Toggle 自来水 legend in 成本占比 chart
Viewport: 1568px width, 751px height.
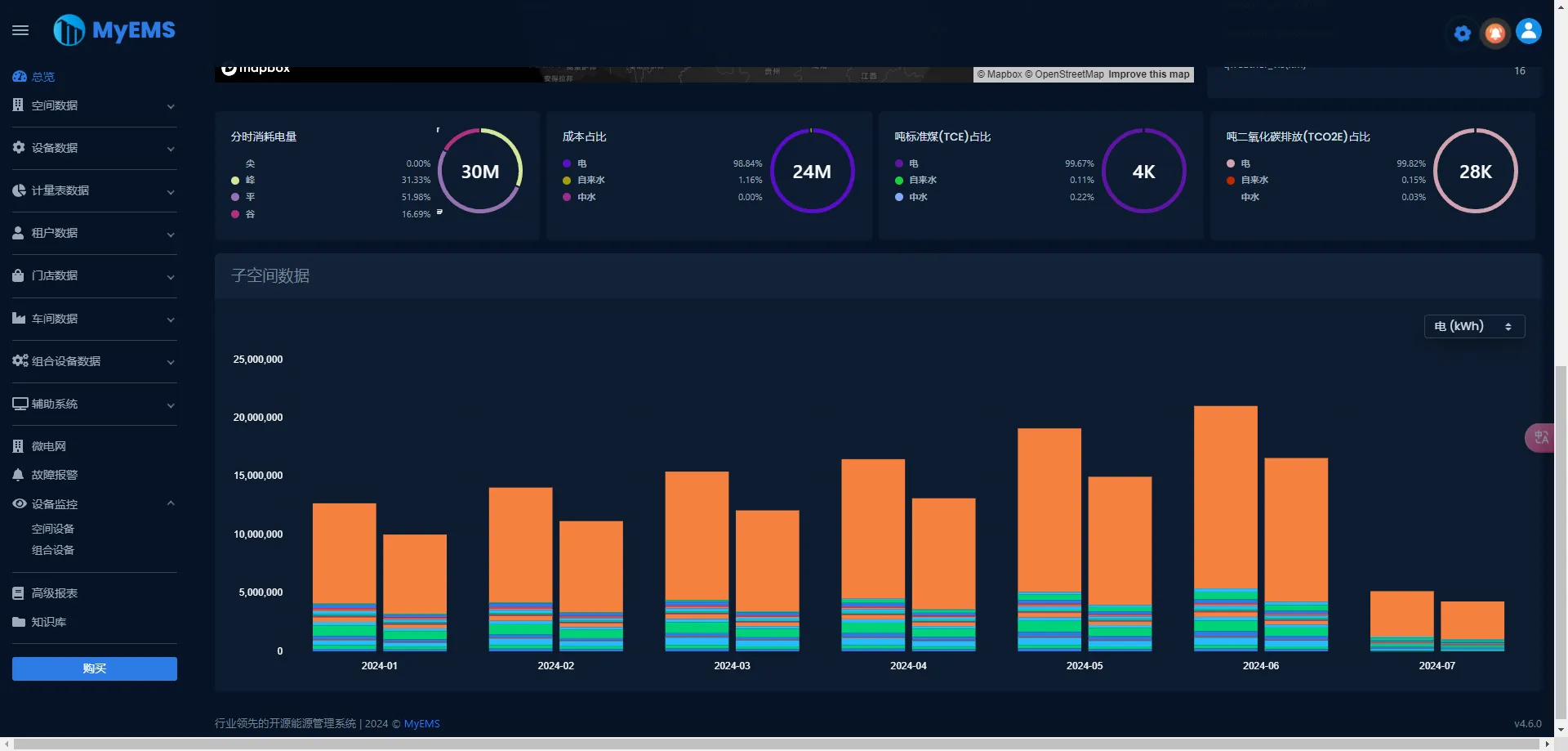click(x=584, y=180)
